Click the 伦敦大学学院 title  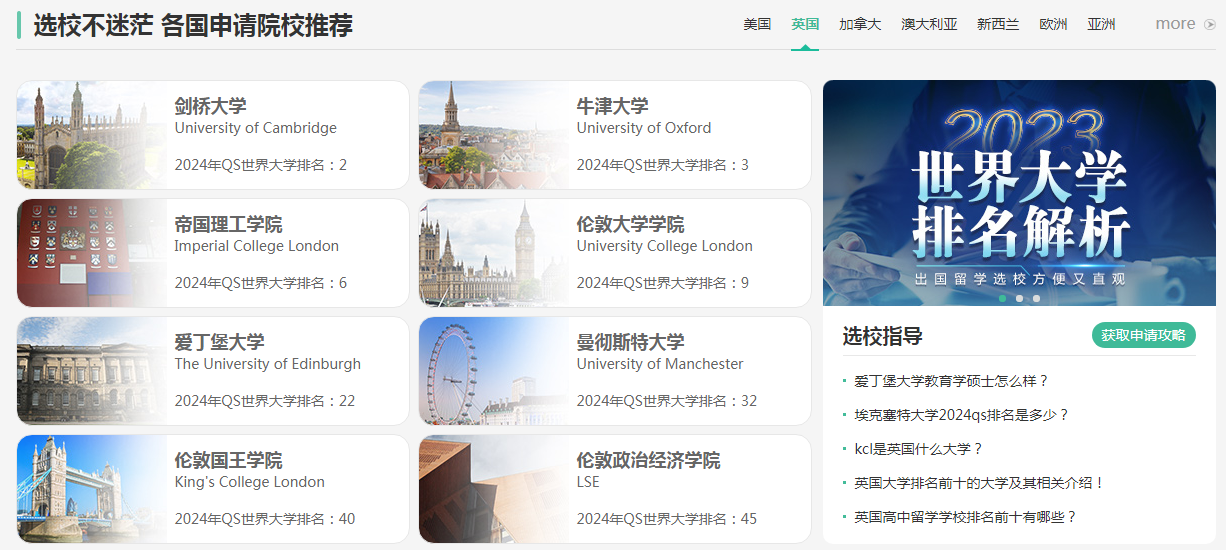click(x=630, y=224)
